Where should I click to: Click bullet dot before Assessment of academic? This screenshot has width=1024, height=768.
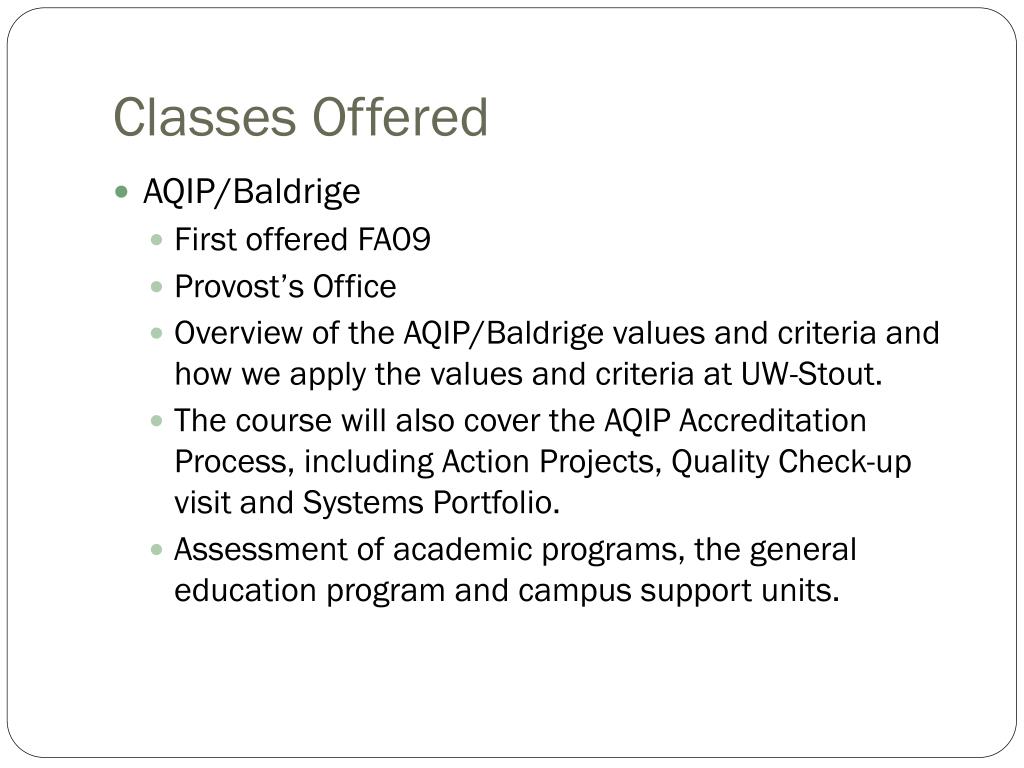point(156,550)
